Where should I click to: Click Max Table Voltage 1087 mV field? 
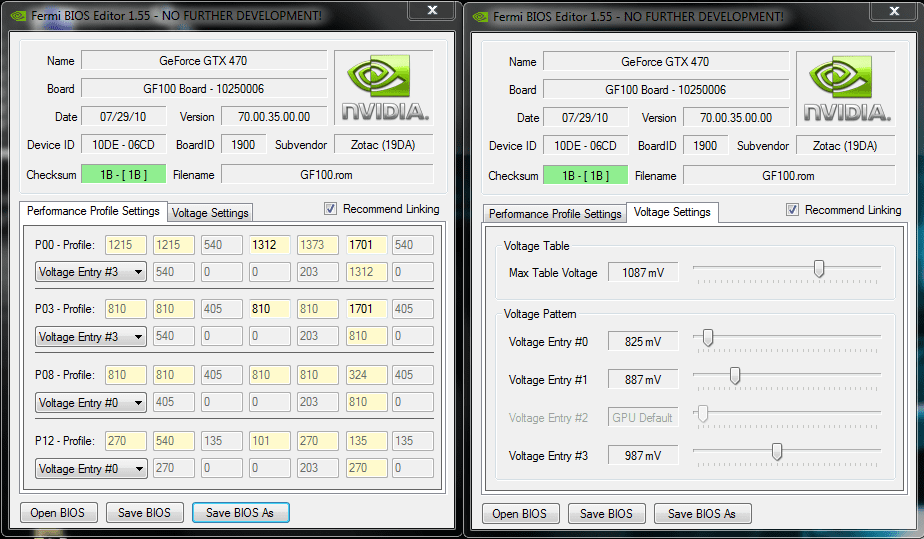coord(643,272)
